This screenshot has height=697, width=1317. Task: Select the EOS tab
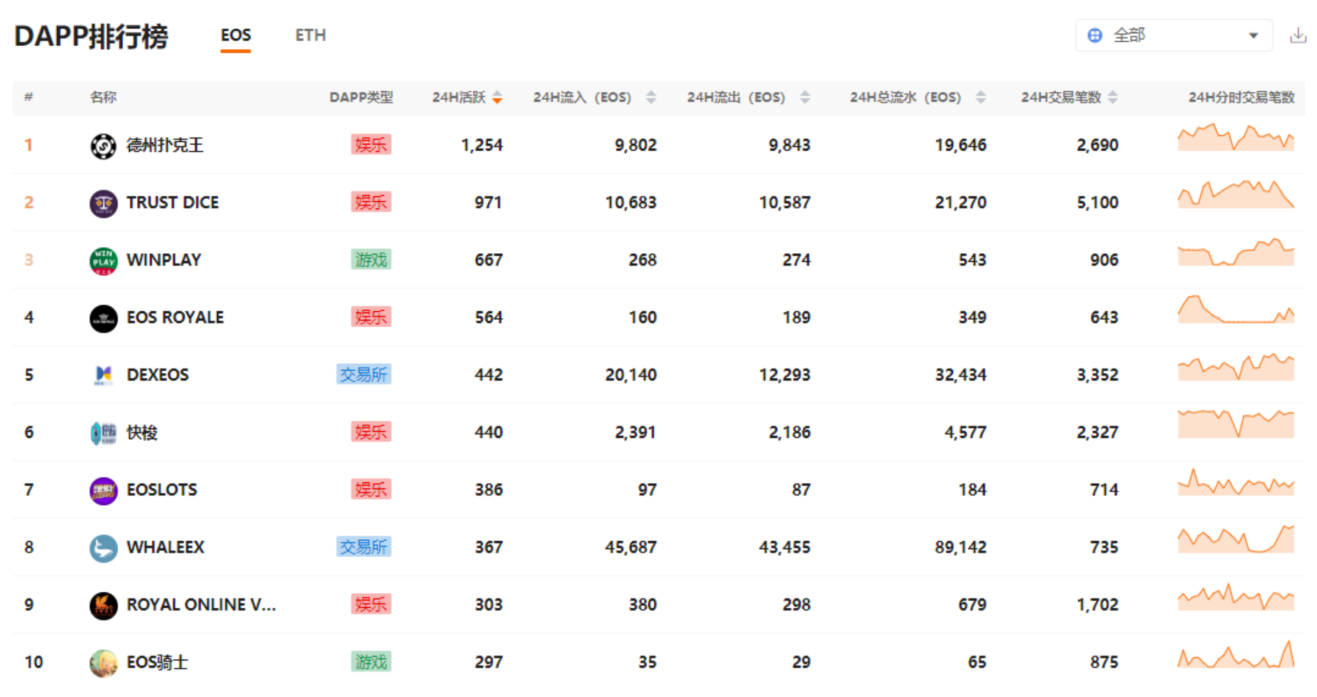coord(236,35)
